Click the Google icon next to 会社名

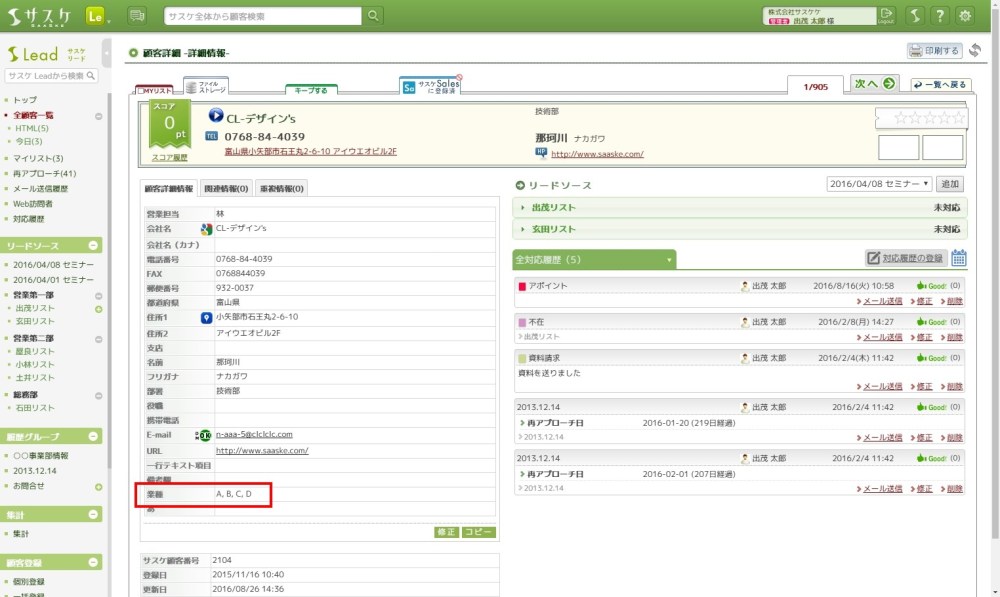206,229
